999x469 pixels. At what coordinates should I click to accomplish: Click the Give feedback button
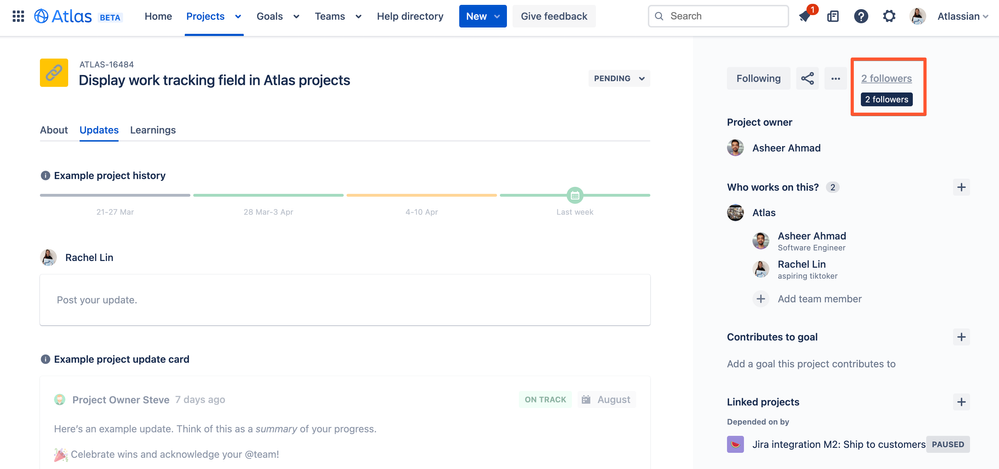554,17
